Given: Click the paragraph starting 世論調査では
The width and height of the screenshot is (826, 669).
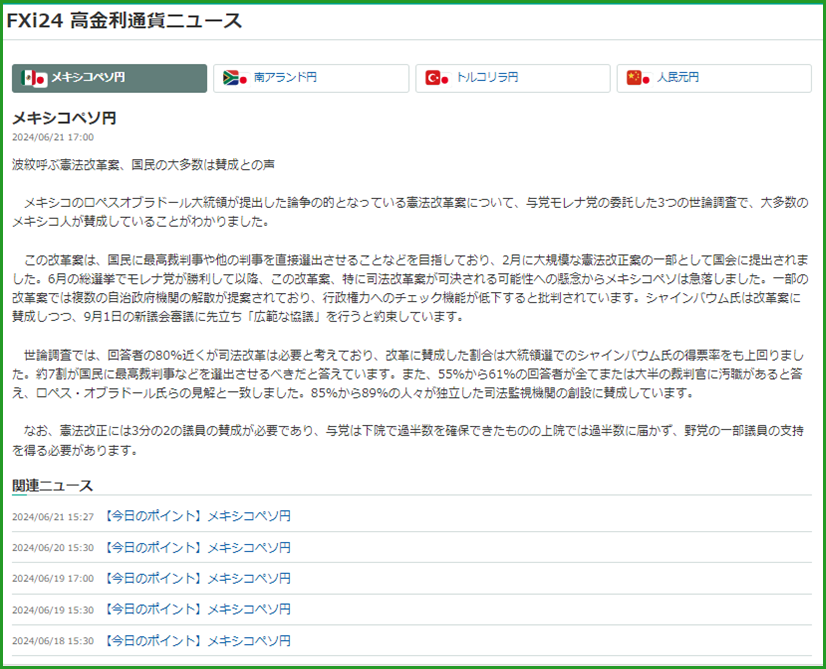Looking at the screenshot, I should coord(410,374).
